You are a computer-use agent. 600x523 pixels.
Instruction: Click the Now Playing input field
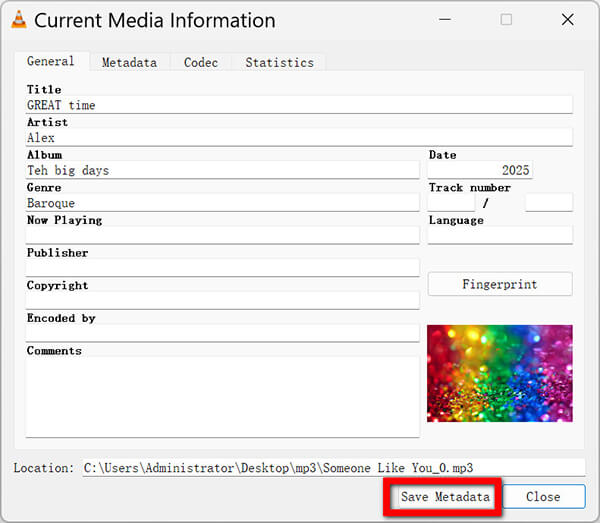coord(223,235)
